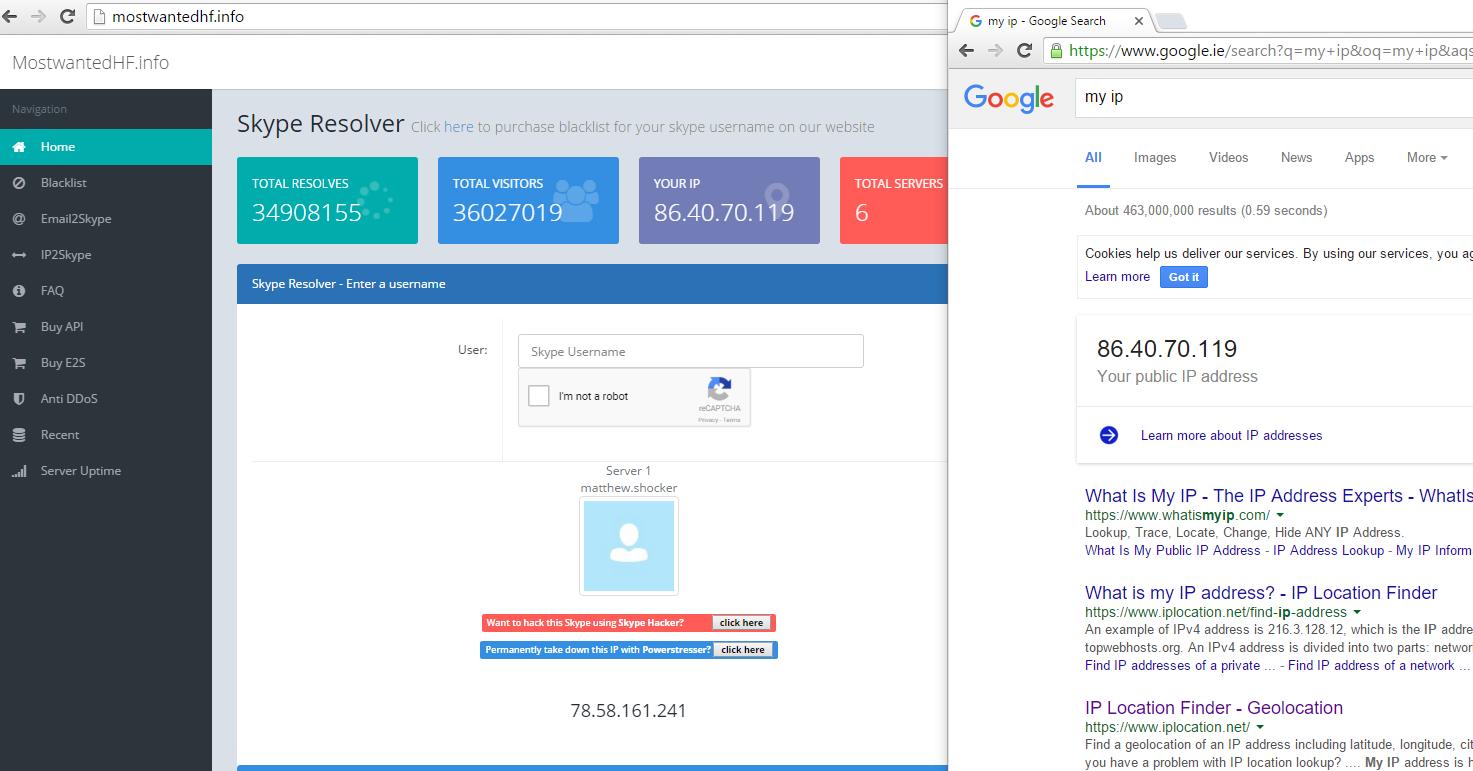Viewport: 1473px width, 771px height.
Task: Open 'What Is My Public IP Address' sublink
Action: tap(1173, 550)
